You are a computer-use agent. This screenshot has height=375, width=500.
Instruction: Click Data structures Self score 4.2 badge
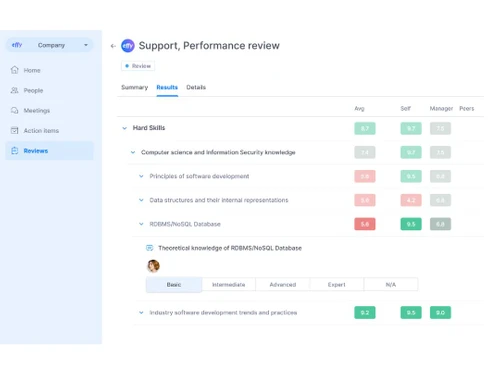point(411,200)
